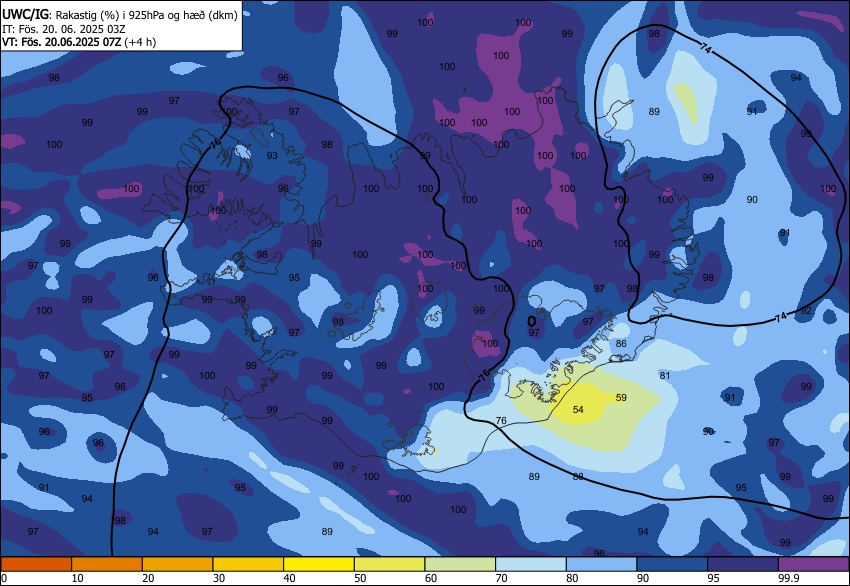The width and height of the screenshot is (850, 586).
Task: Click the '60' tick label on the color scale
Action: [x=431, y=578]
